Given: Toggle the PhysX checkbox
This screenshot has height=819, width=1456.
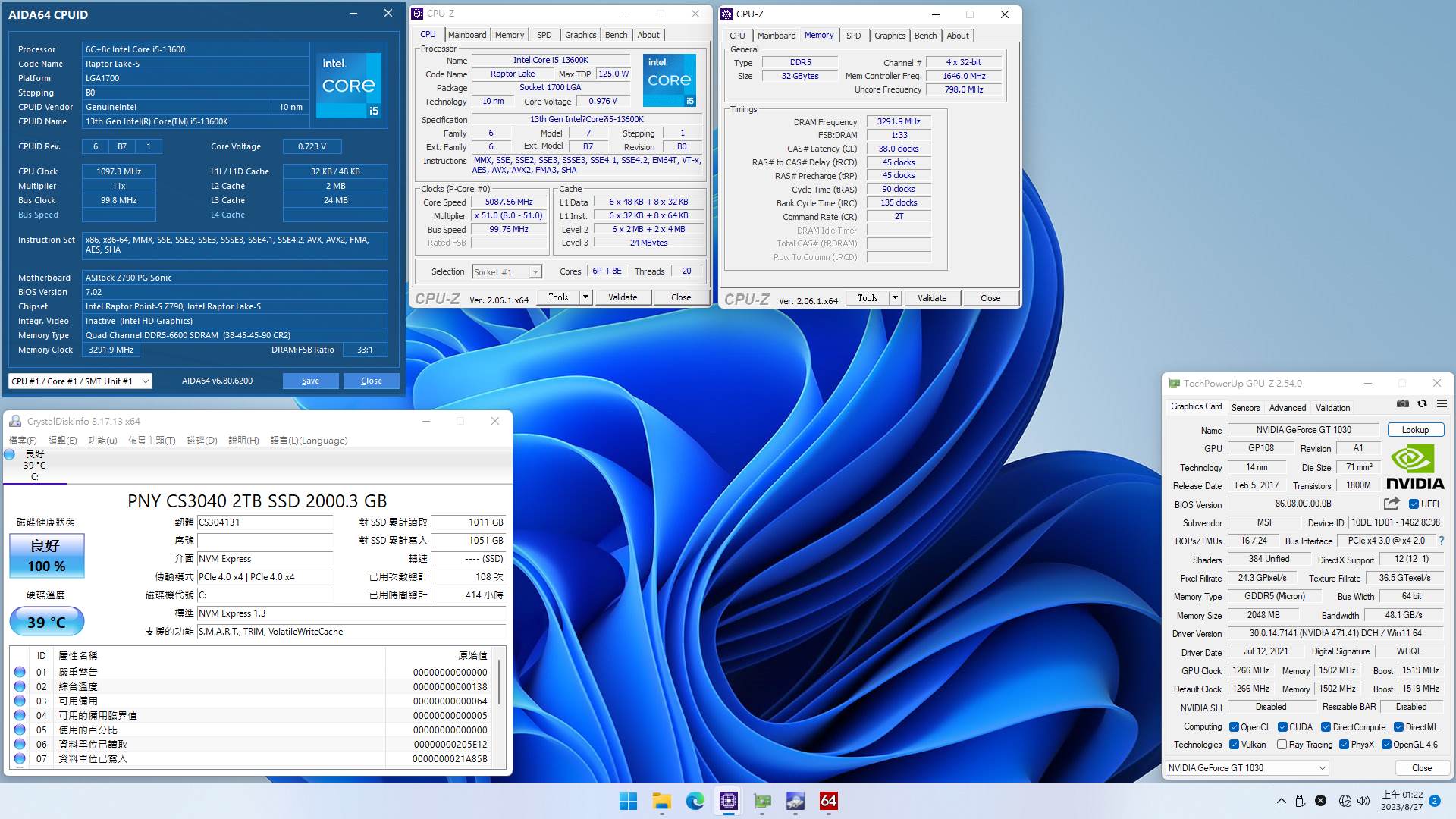Looking at the screenshot, I should pyautogui.click(x=1344, y=745).
